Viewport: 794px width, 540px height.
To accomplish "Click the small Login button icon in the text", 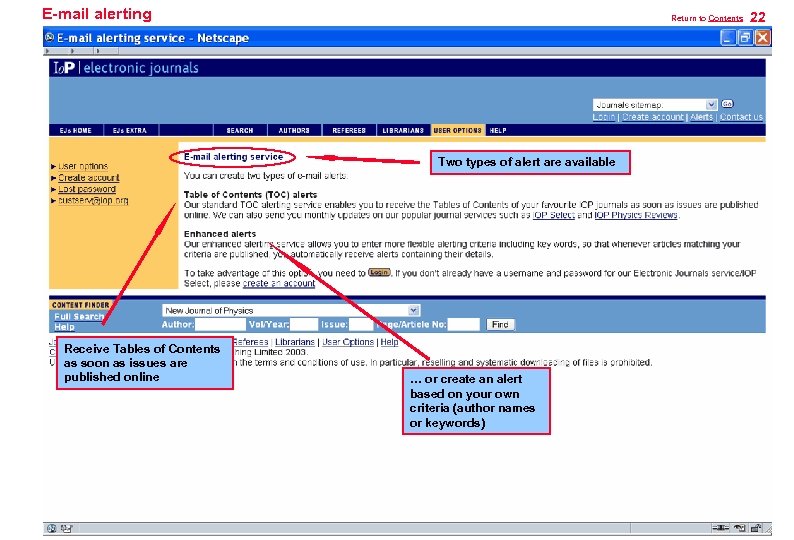I will [x=379, y=273].
